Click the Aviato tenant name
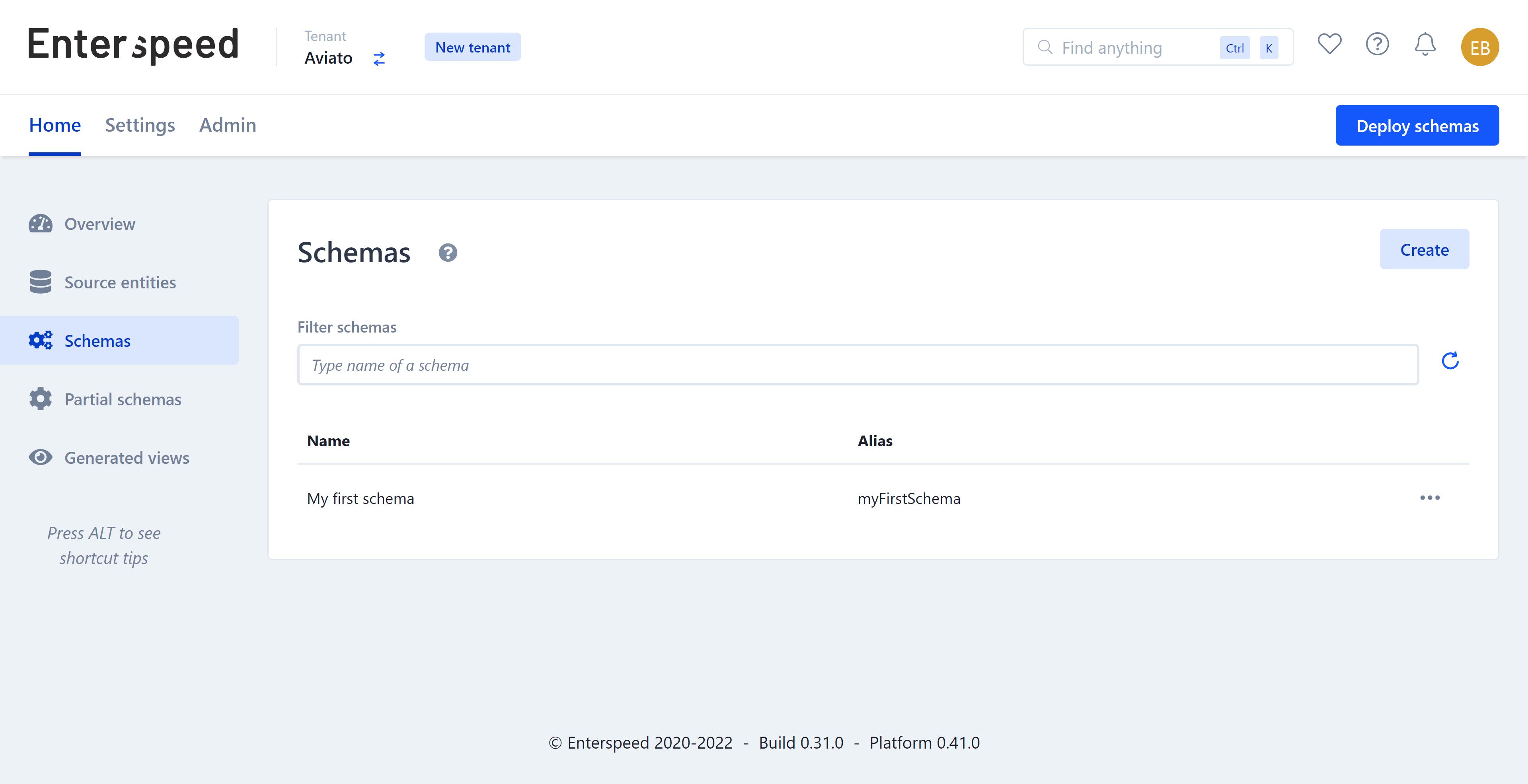The width and height of the screenshot is (1528, 784). click(328, 58)
